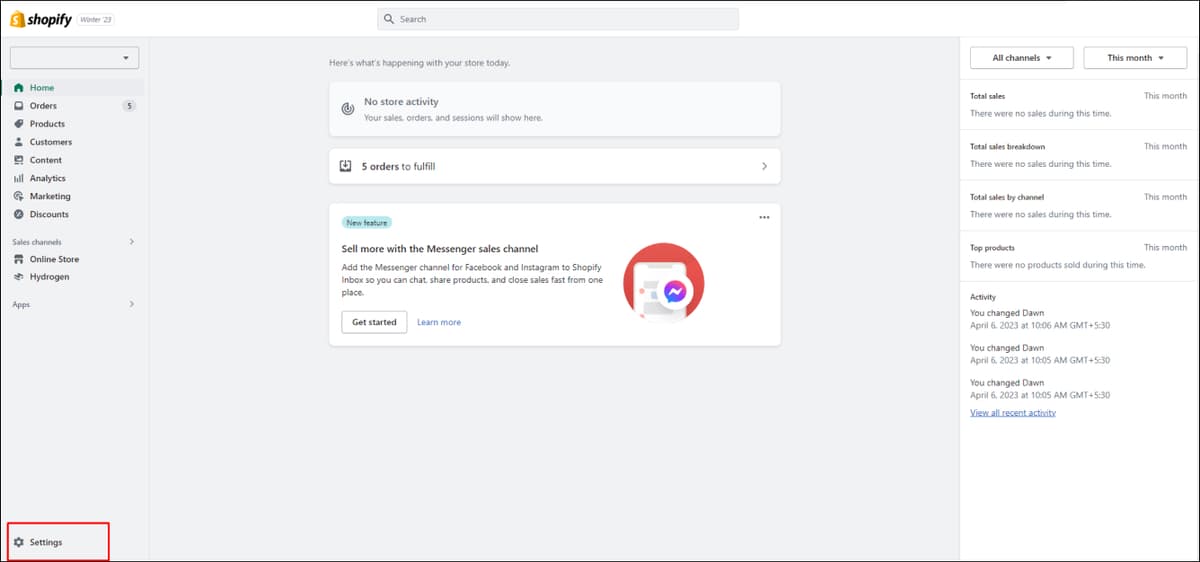
Task: Click the Home house icon
Action: point(18,88)
